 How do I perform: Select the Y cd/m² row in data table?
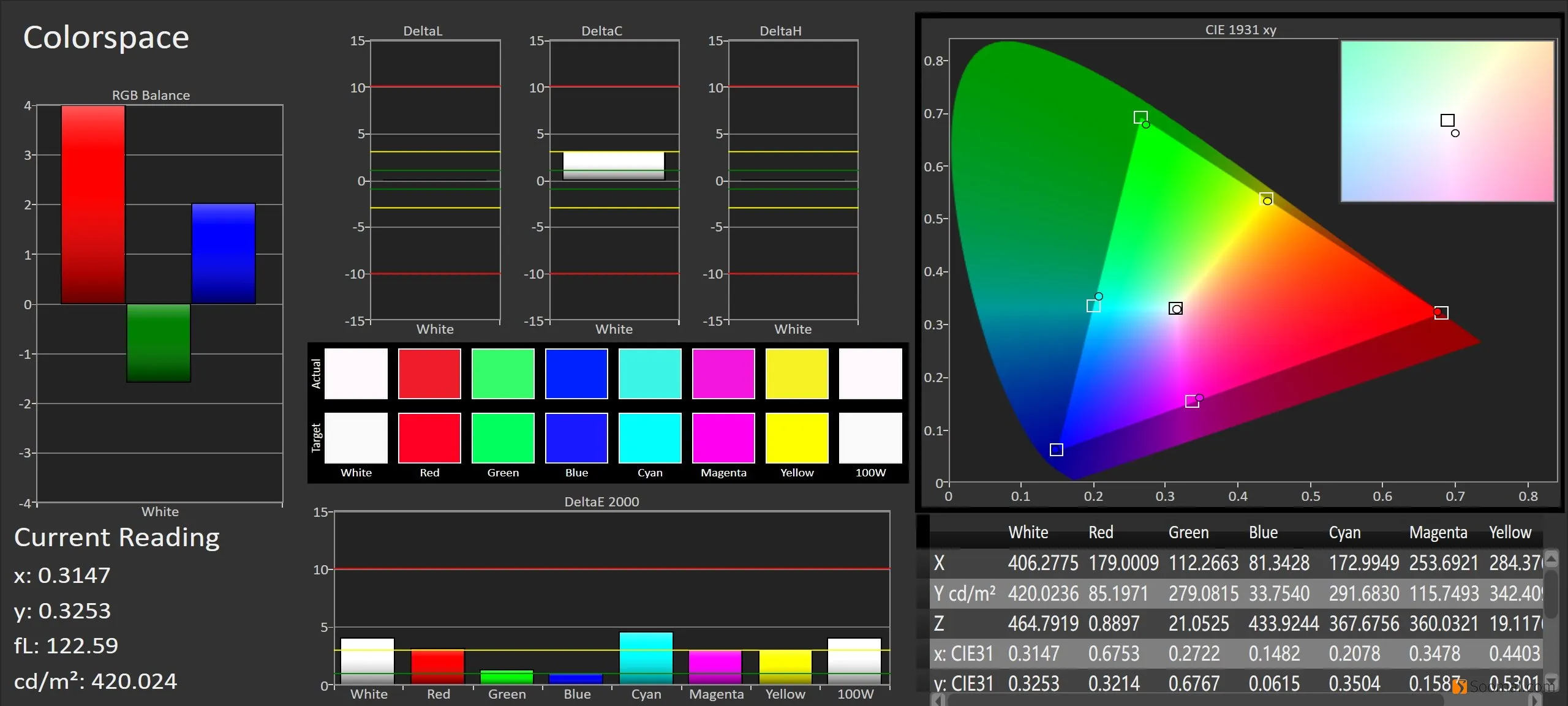pyautogui.click(x=1236, y=593)
